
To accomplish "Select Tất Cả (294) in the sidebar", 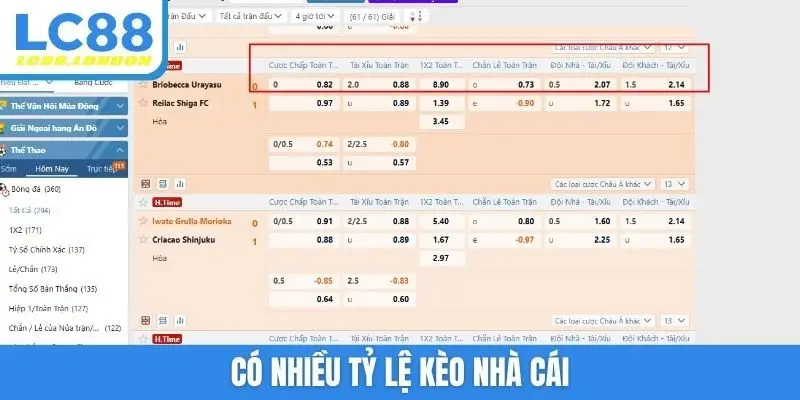I will pyautogui.click(x=30, y=210).
